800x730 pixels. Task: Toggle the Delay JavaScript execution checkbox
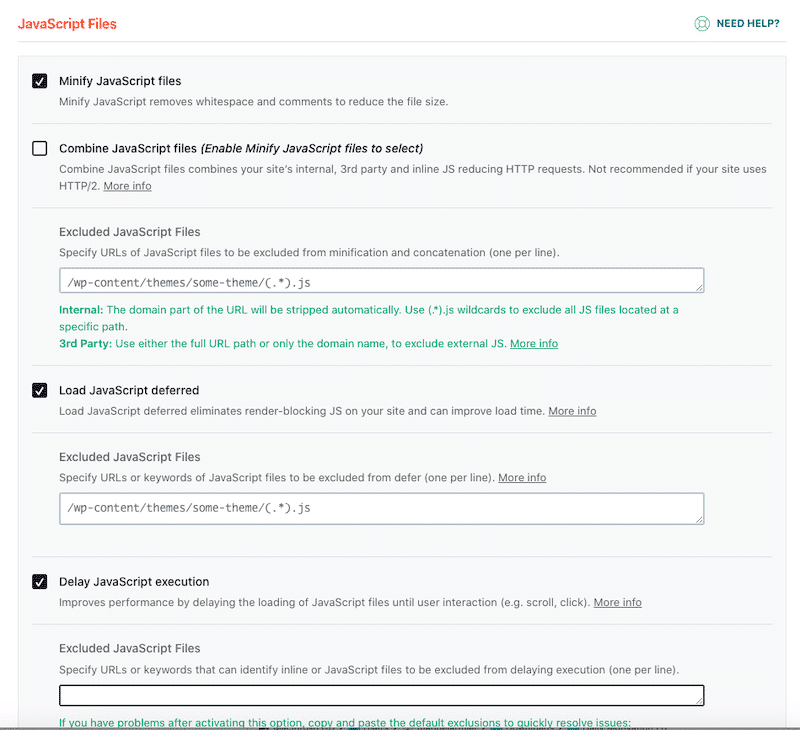(x=40, y=581)
